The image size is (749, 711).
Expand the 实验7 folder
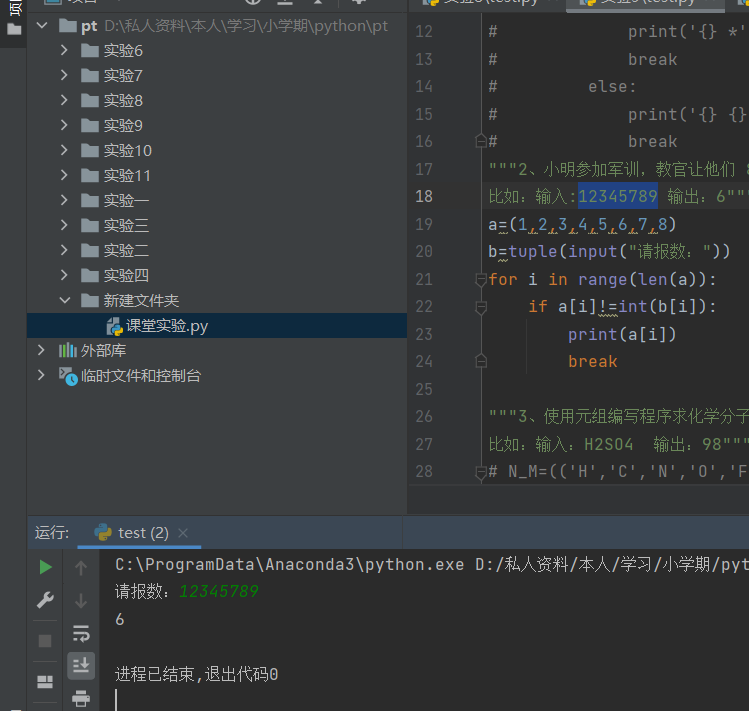tap(64, 75)
